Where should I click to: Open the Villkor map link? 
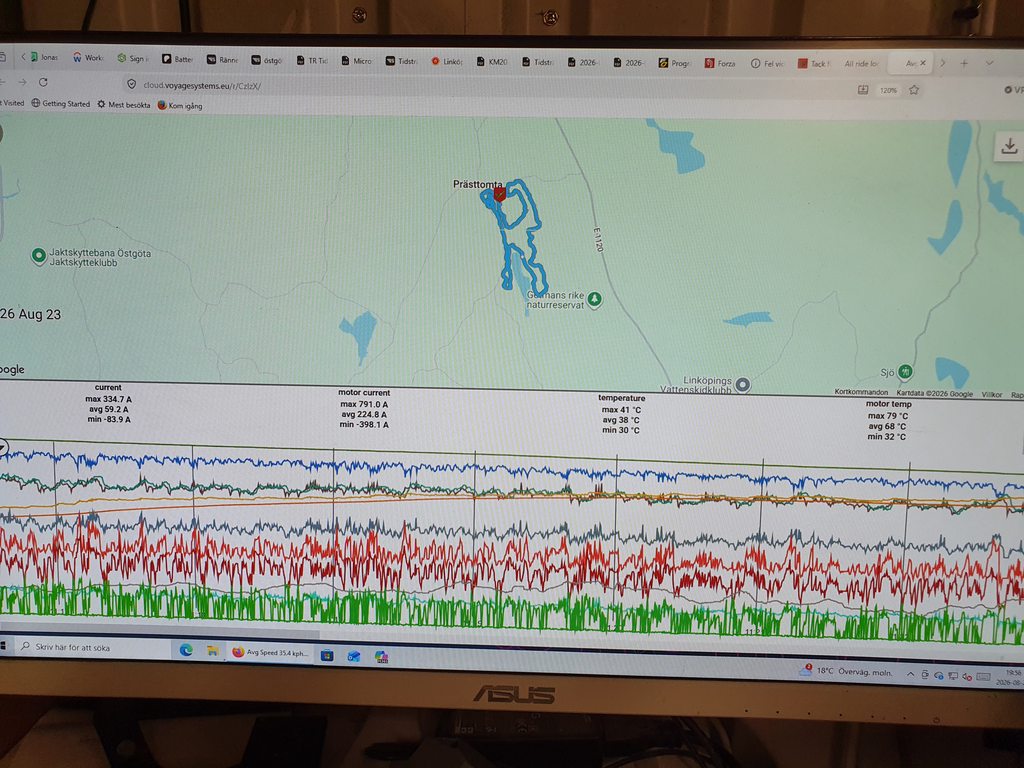[x=991, y=394]
